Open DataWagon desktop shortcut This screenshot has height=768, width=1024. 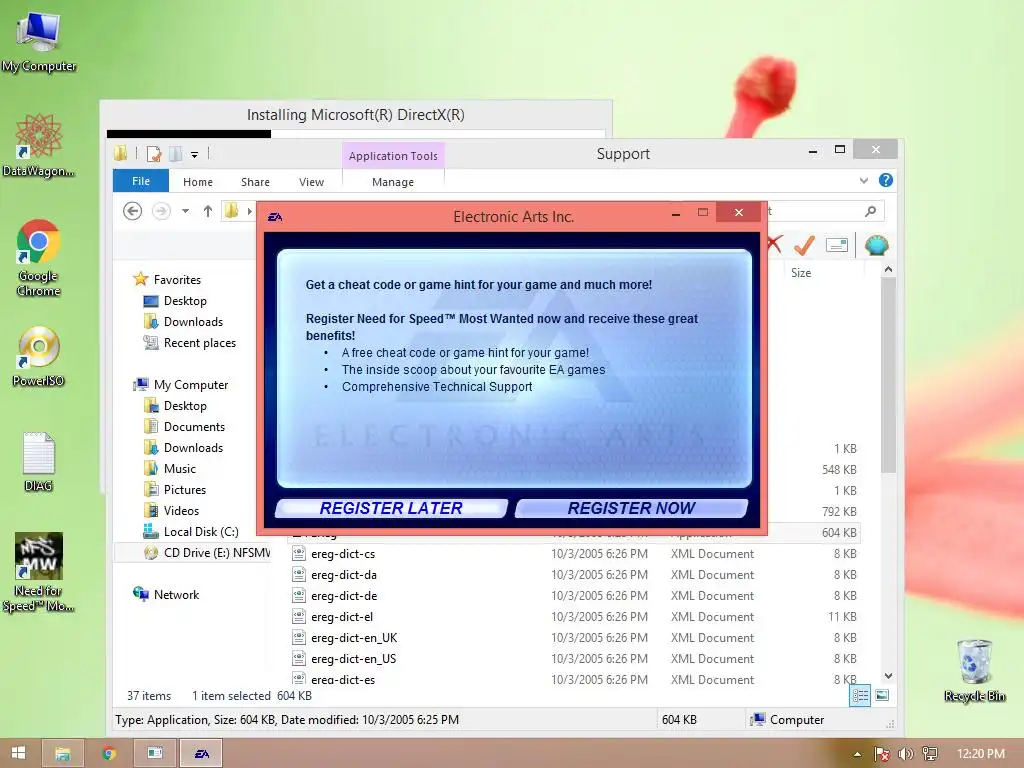coord(39,145)
